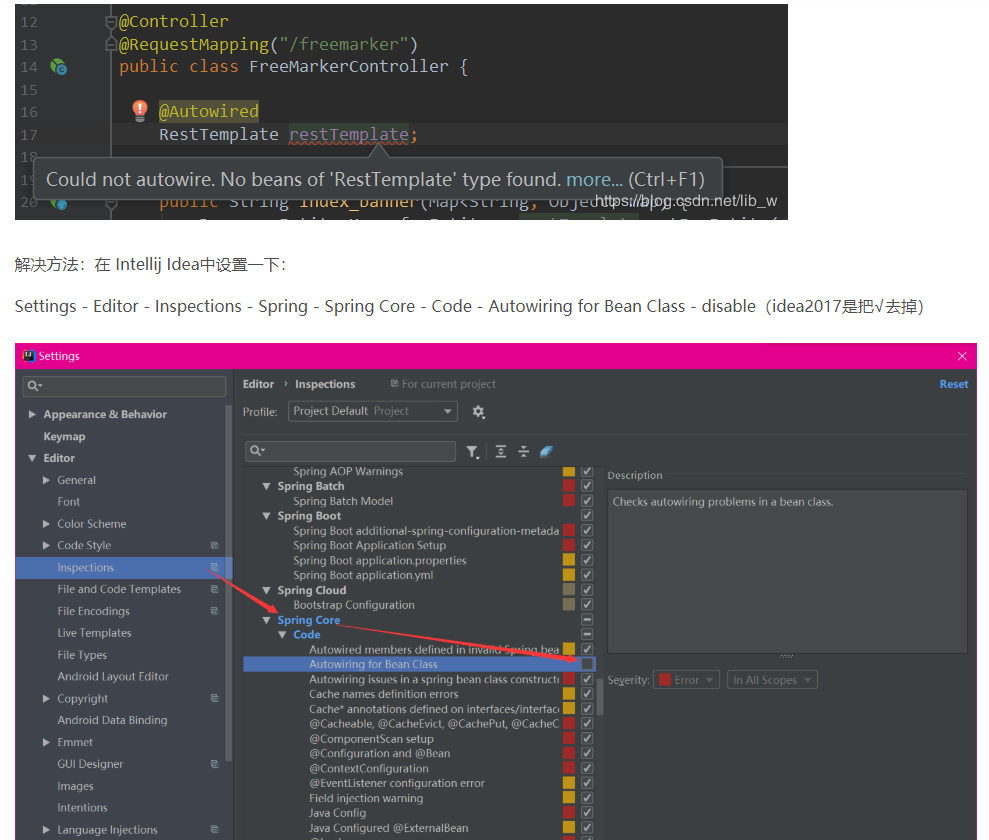Screen dimensions: 989x840
Task: Collapse the Spring Core tree node
Action: tap(265, 619)
